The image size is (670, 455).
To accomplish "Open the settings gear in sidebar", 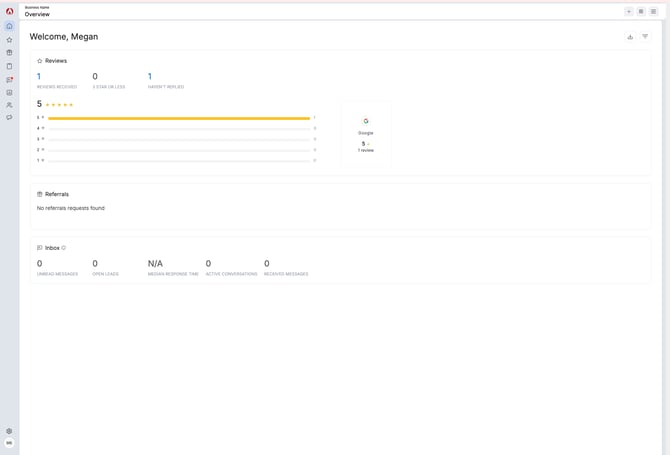I will tap(9, 431).
